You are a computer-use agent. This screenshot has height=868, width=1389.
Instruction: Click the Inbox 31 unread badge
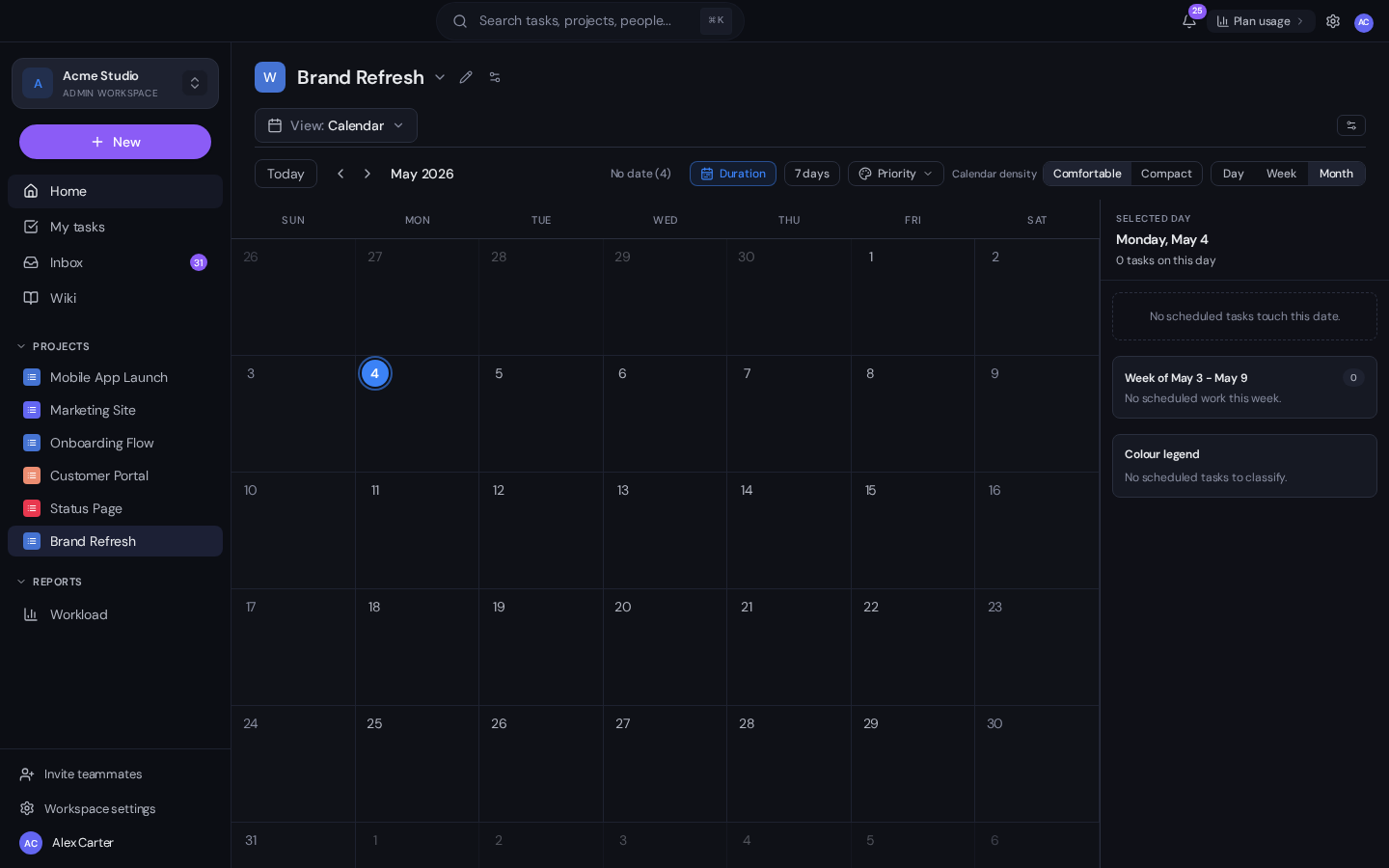tap(199, 262)
